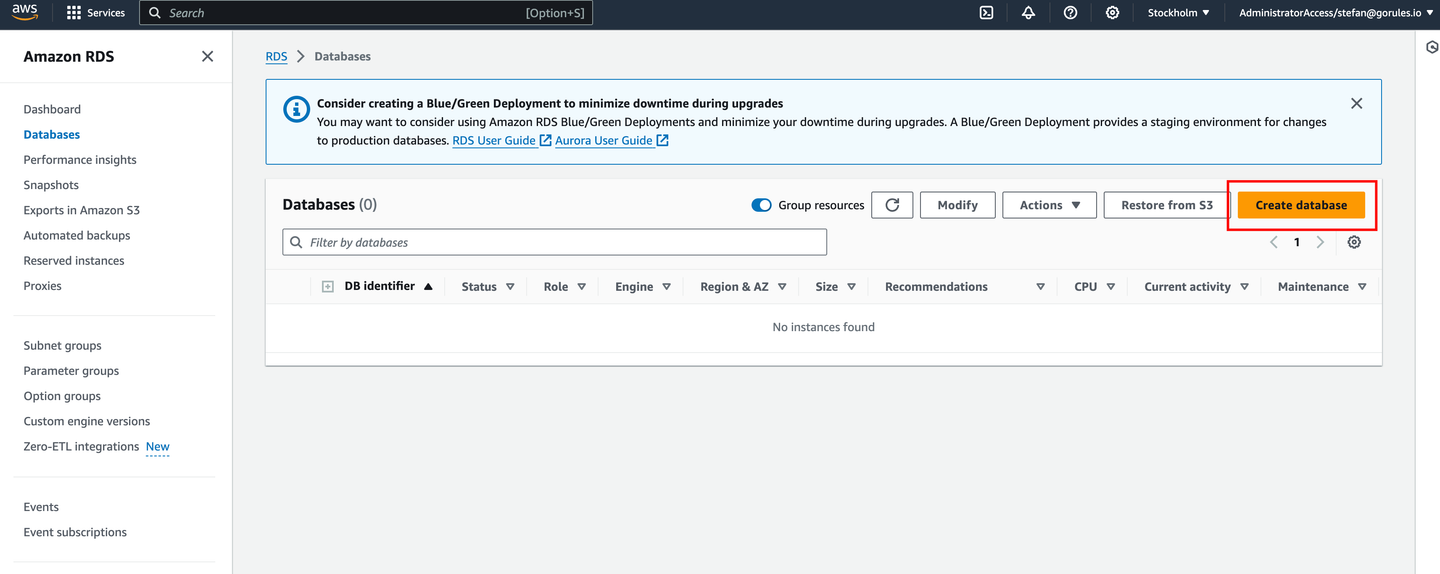Click the "No instances found" text
The height and width of the screenshot is (574, 1440).
(x=823, y=327)
